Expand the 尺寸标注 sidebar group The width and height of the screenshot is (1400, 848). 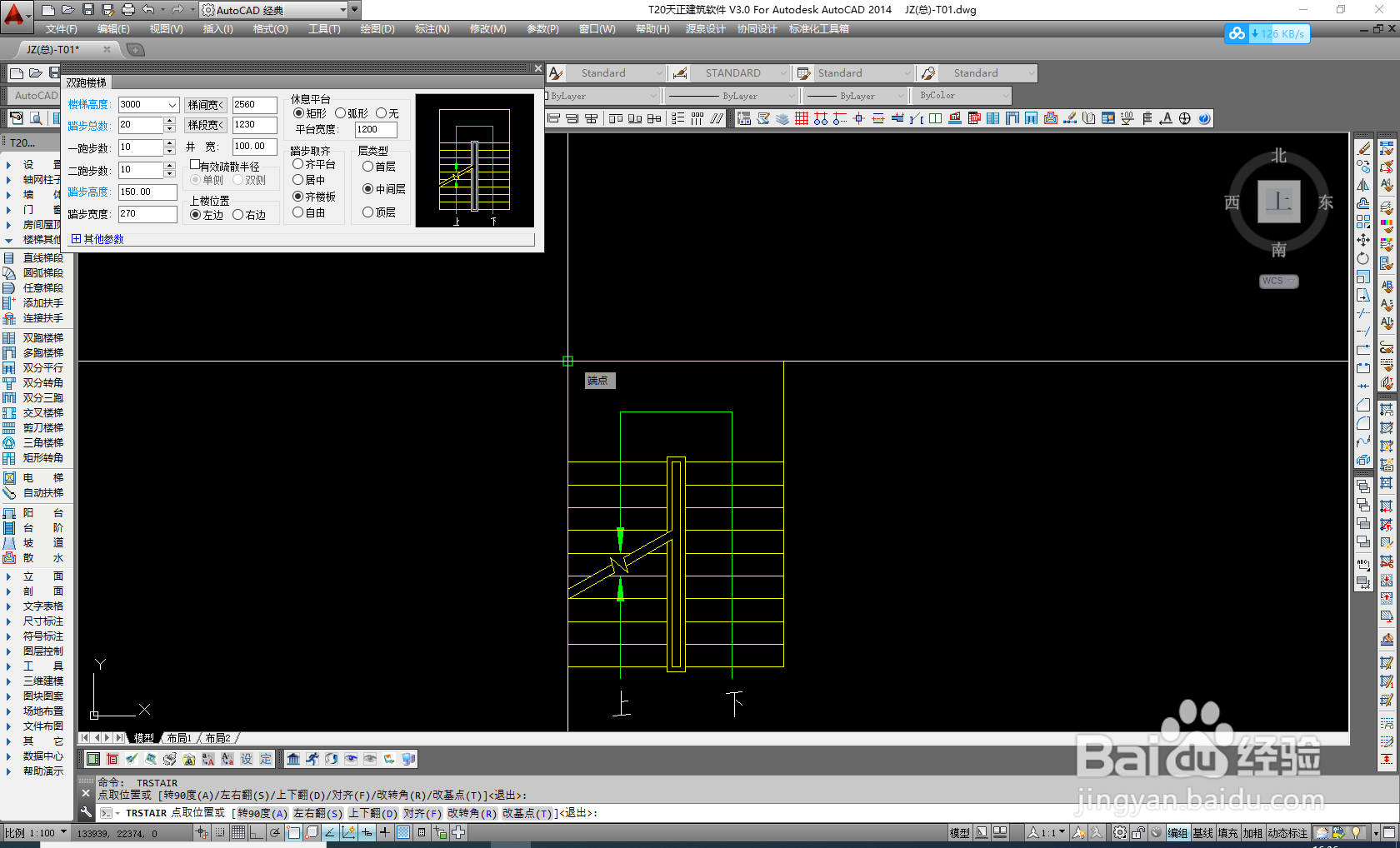tap(33, 621)
